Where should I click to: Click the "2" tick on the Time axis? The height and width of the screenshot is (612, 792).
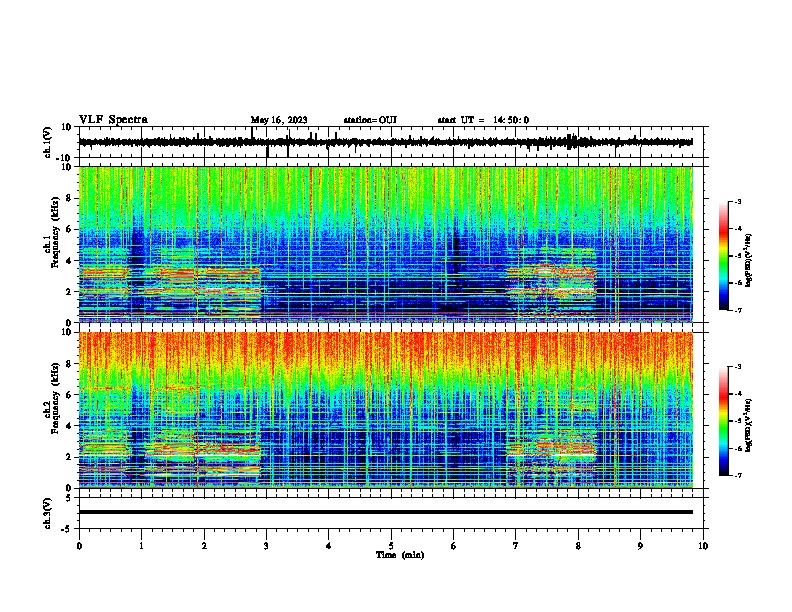point(204,546)
